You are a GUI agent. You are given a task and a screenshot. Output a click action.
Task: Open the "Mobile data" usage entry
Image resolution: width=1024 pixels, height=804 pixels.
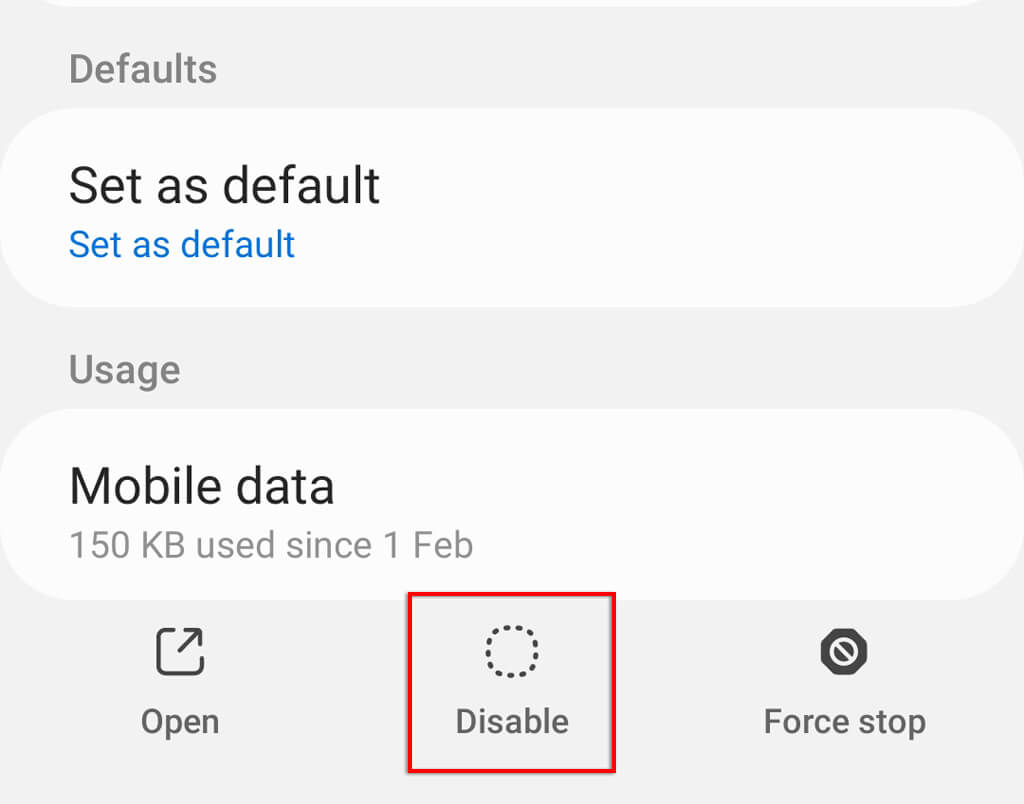[x=512, y=504]
